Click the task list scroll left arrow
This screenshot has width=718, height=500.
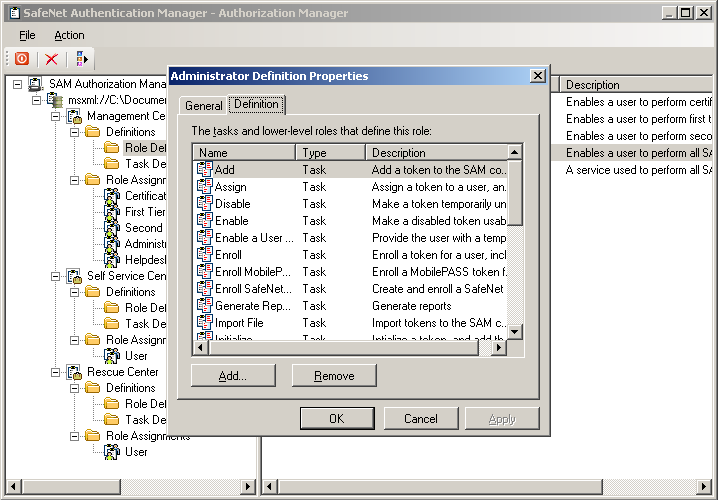click(x=201, y=348)
